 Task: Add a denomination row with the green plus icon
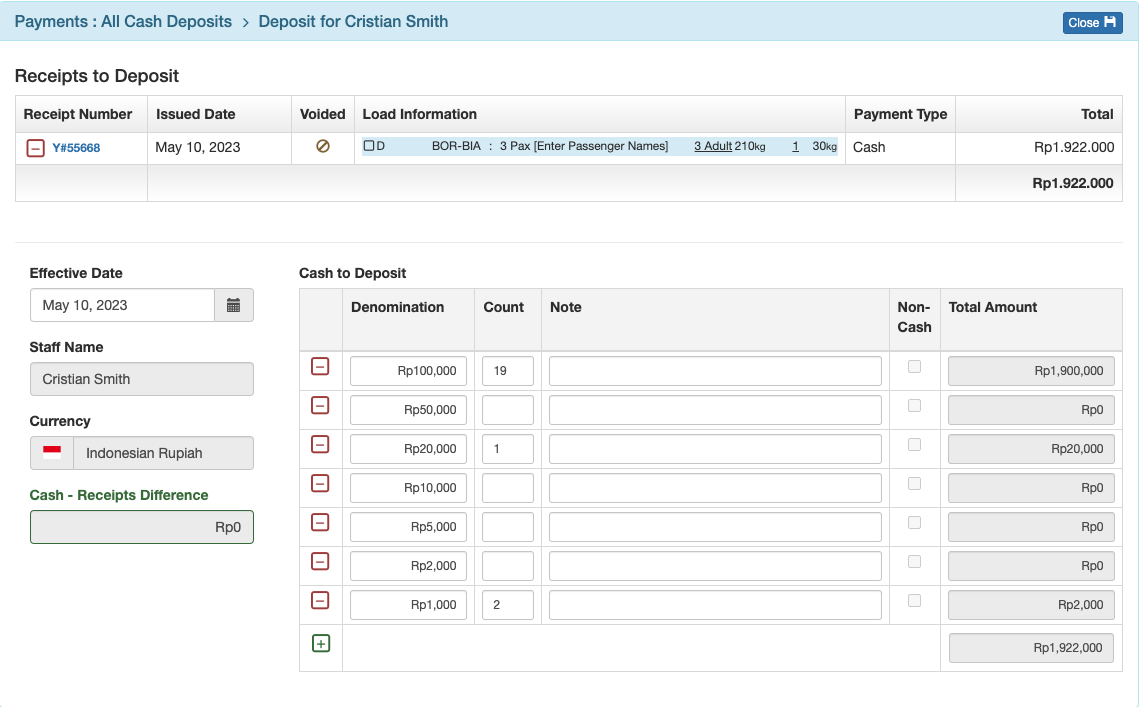click(321, 643)
